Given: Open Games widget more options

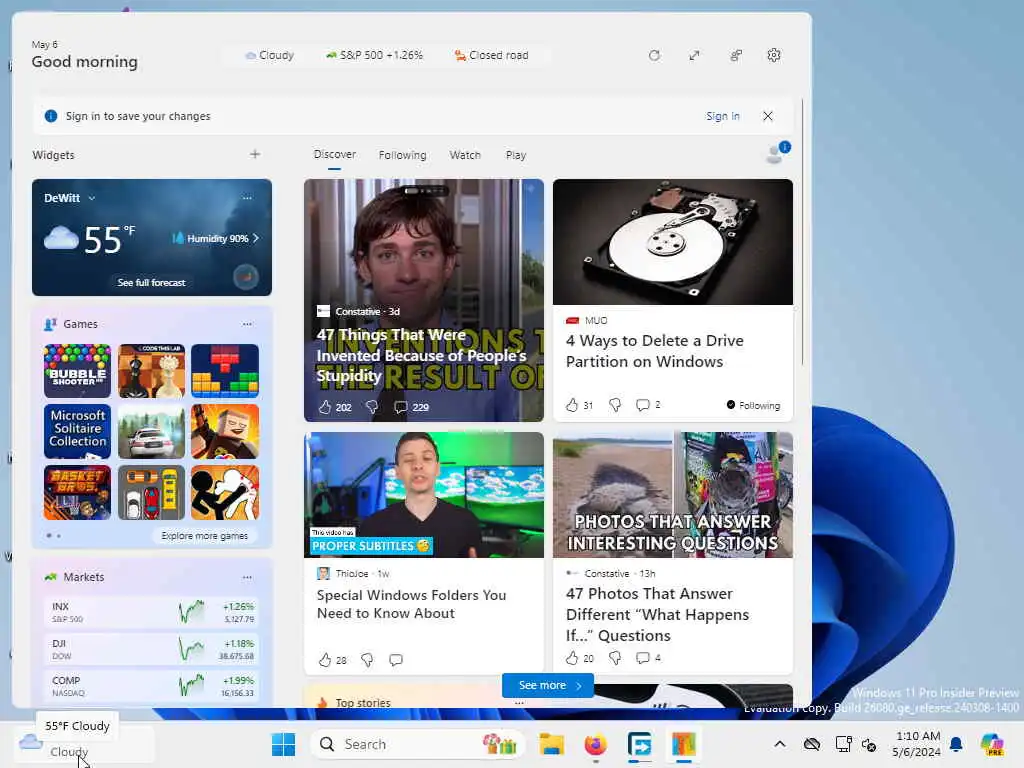Looking at the screenshot, I should 247,324.
